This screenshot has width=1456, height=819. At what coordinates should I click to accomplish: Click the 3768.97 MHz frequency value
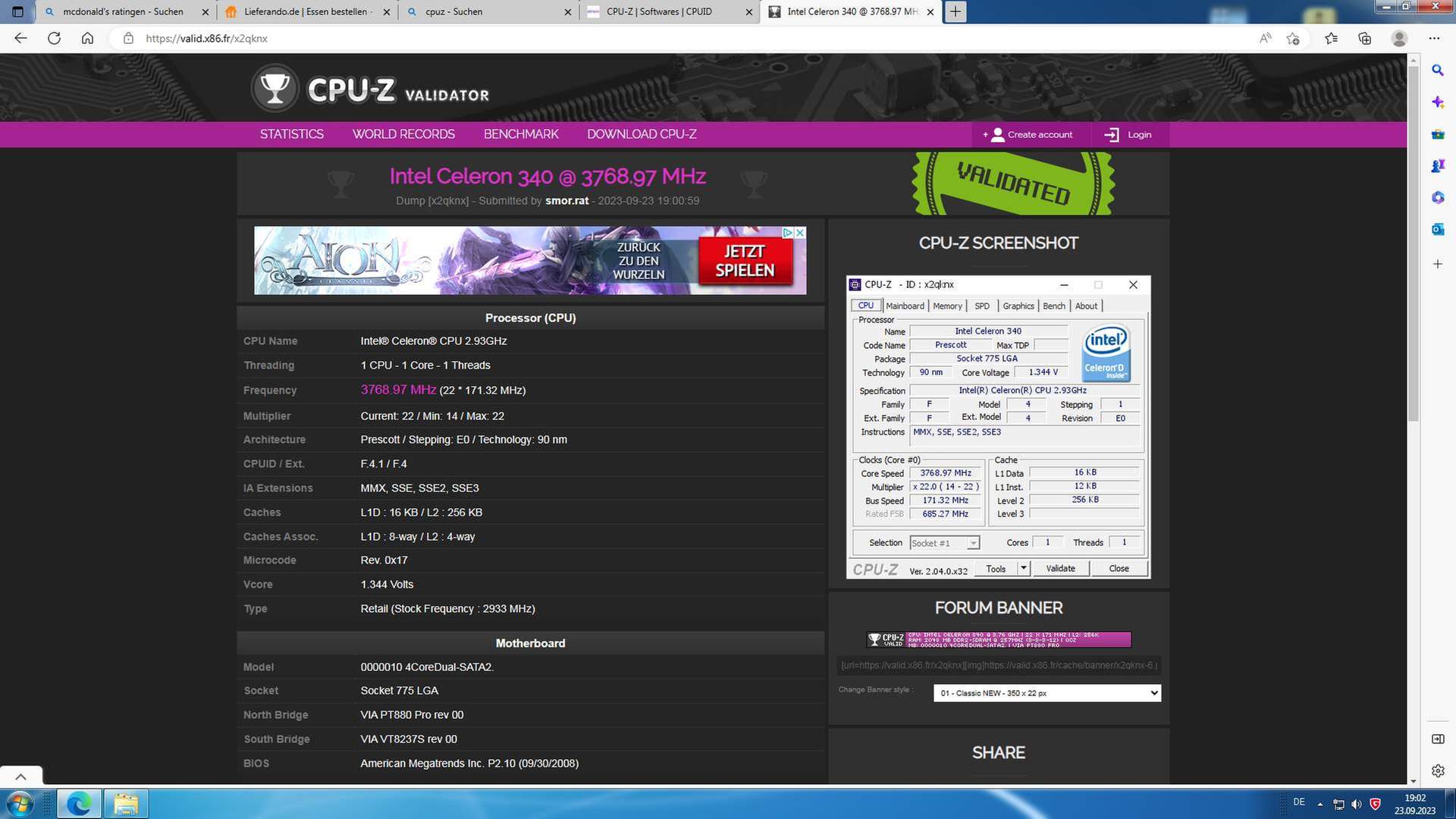coord(398,390)
